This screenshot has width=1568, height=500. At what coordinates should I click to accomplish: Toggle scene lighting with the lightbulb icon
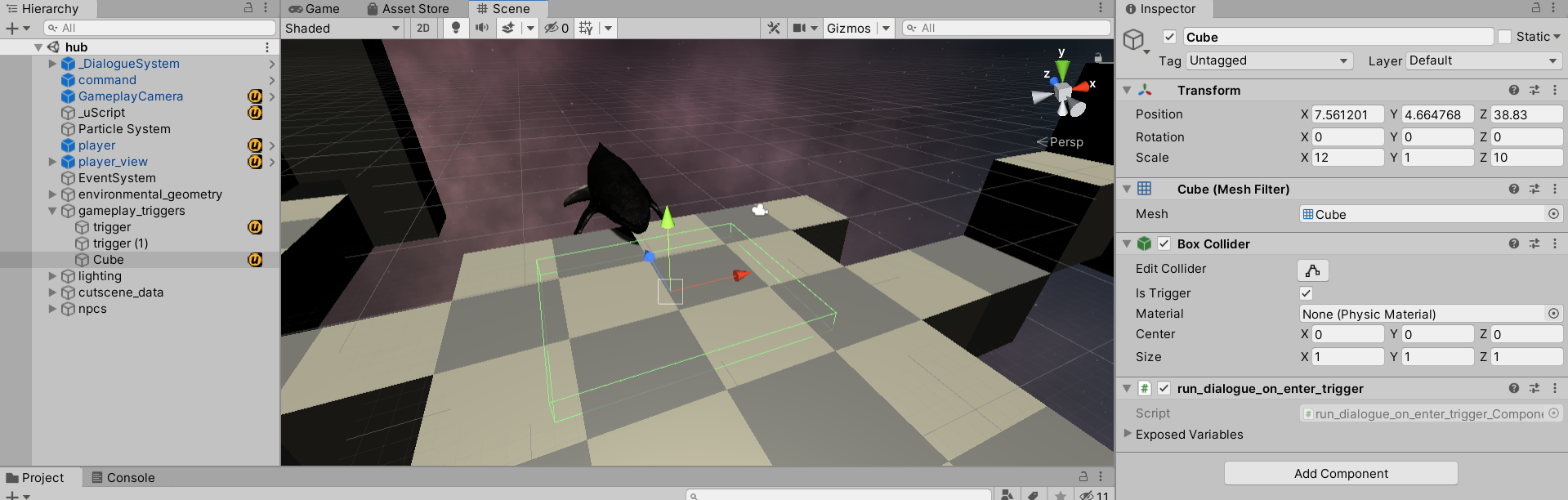[x=456, y=28]
